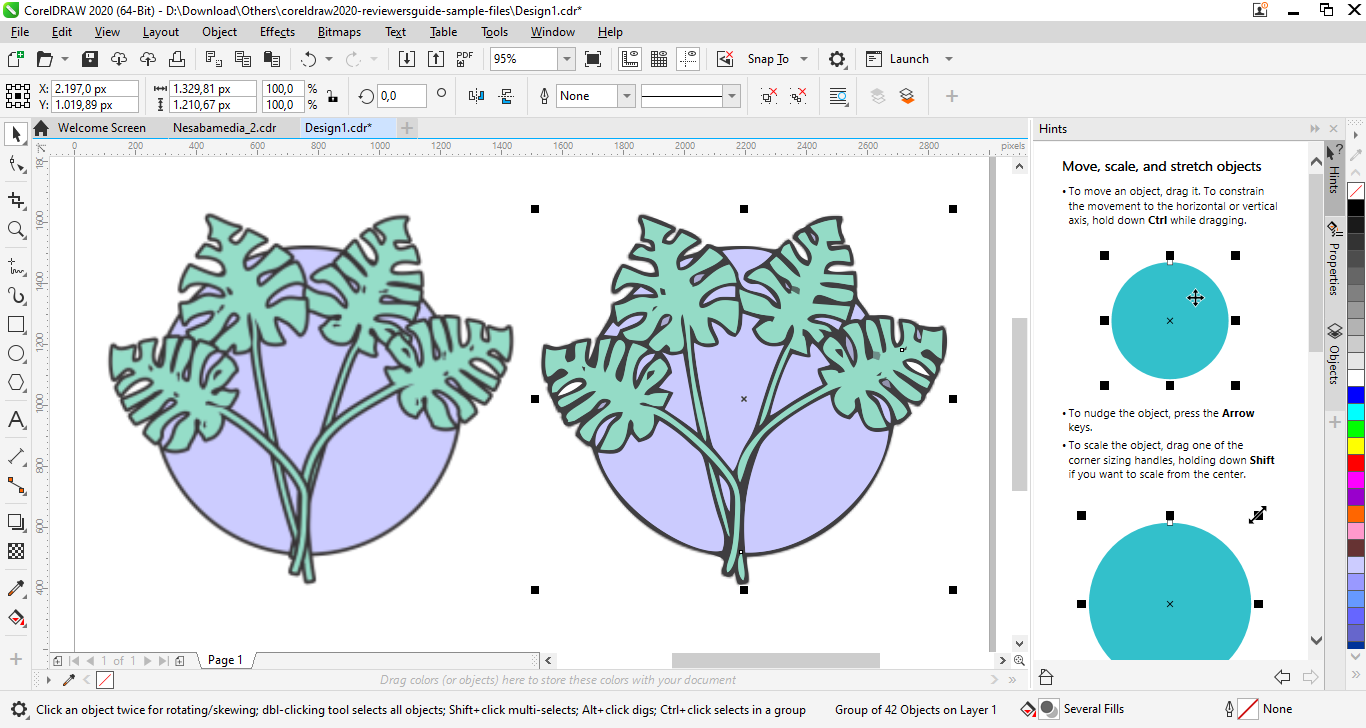The image size is (1366, 728).
Task: Expand the outline width None dropdown
Action: (x=626, y=96)
